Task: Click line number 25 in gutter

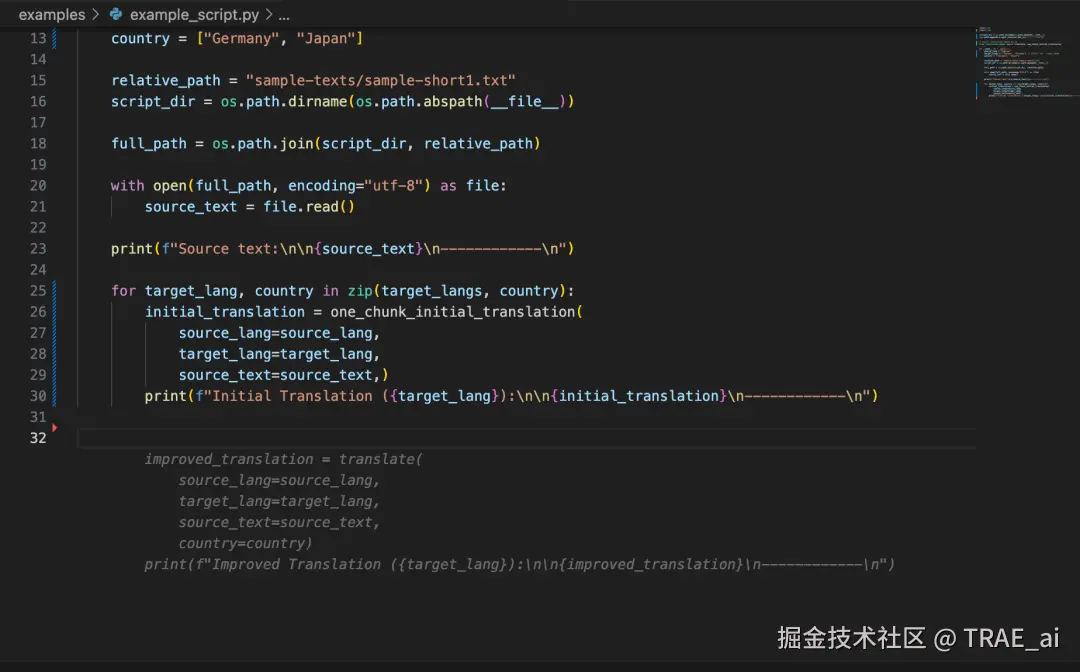Action: tap(38, 291)
